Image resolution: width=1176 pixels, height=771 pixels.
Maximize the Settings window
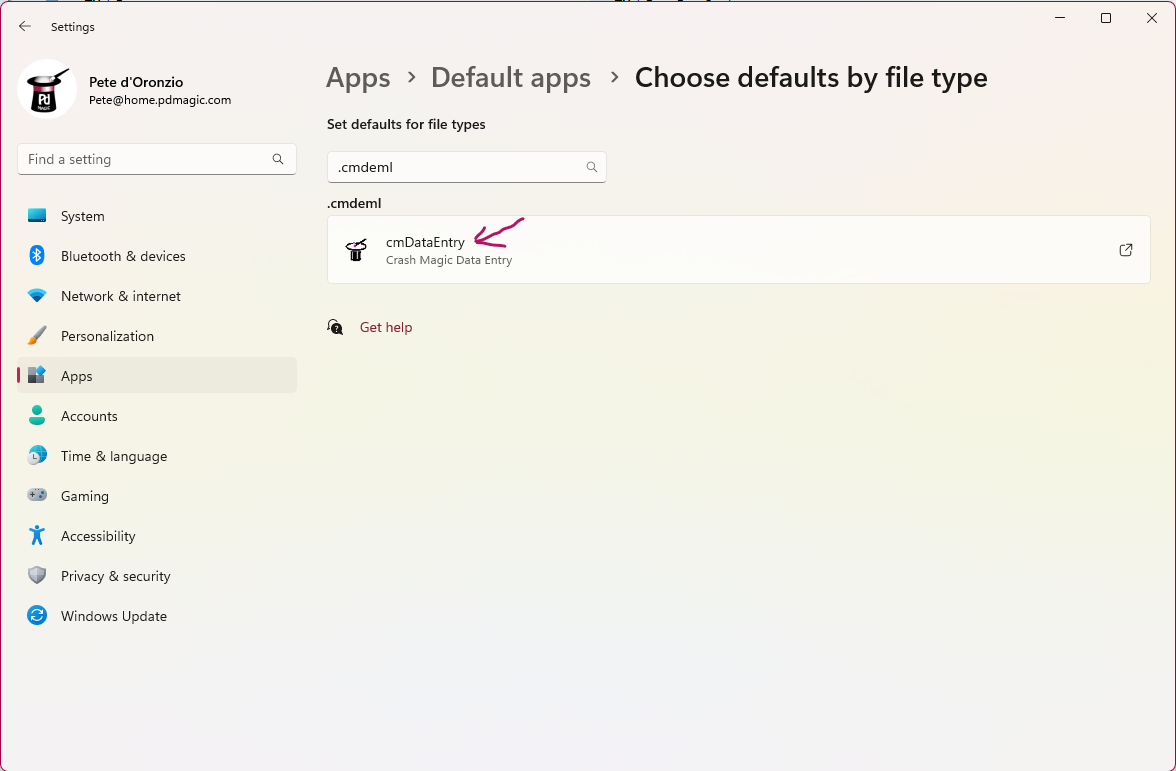point(1106,18)
